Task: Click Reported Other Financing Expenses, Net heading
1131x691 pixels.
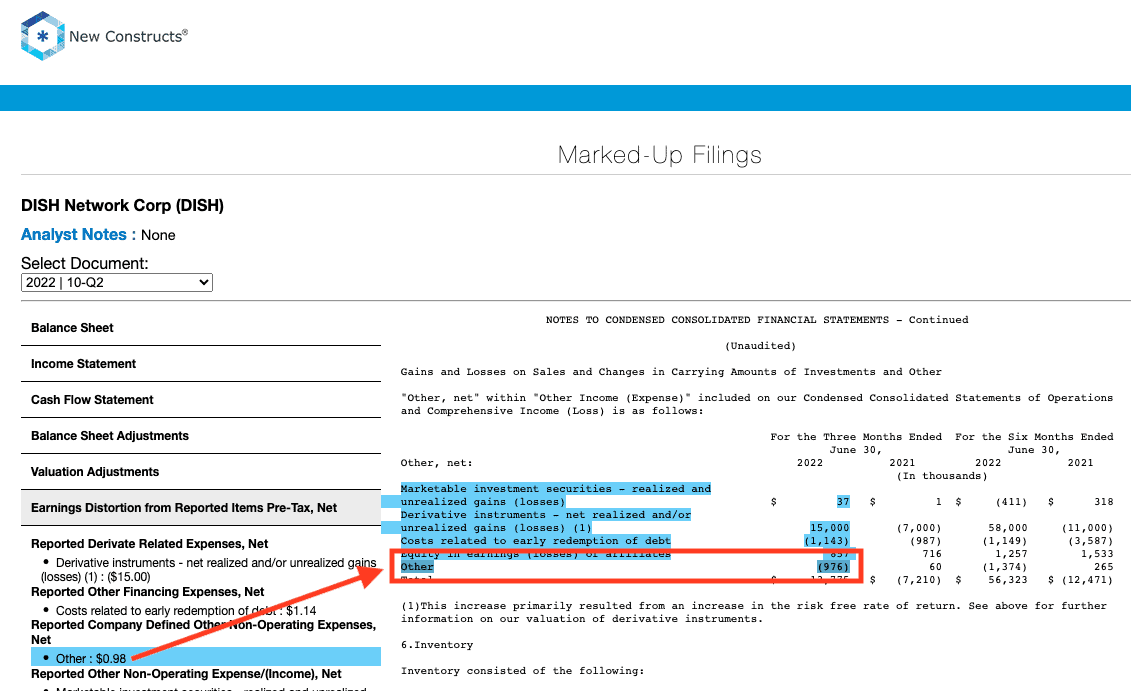Action: pyautogui.click(x=148, y=591)
